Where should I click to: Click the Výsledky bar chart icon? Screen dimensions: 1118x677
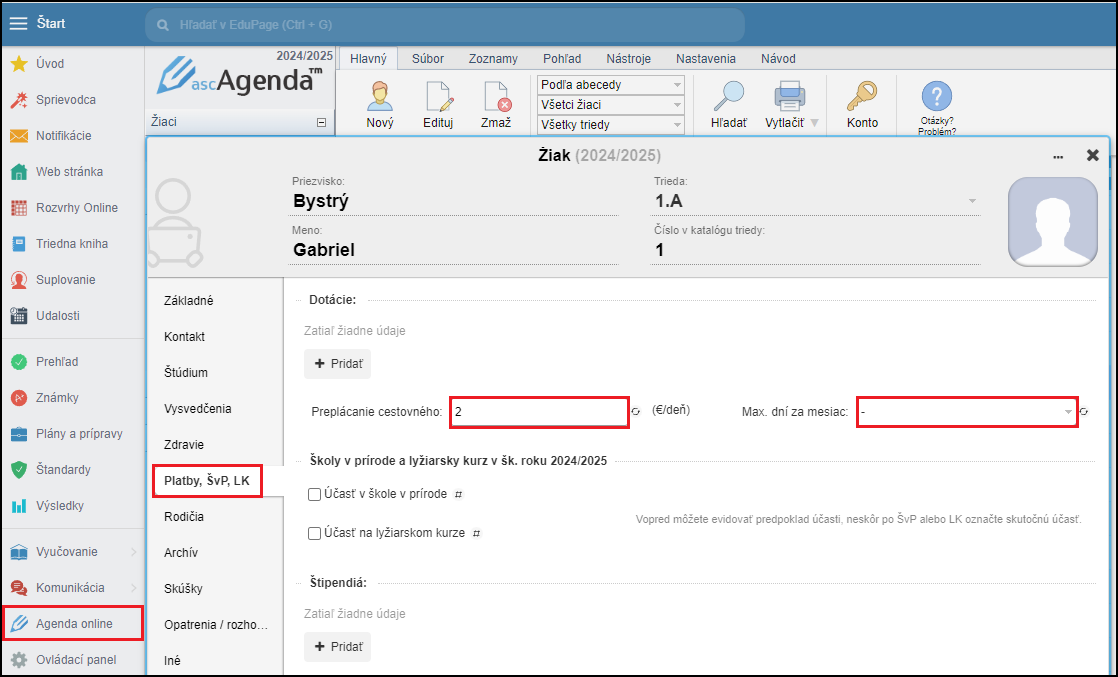19,506
